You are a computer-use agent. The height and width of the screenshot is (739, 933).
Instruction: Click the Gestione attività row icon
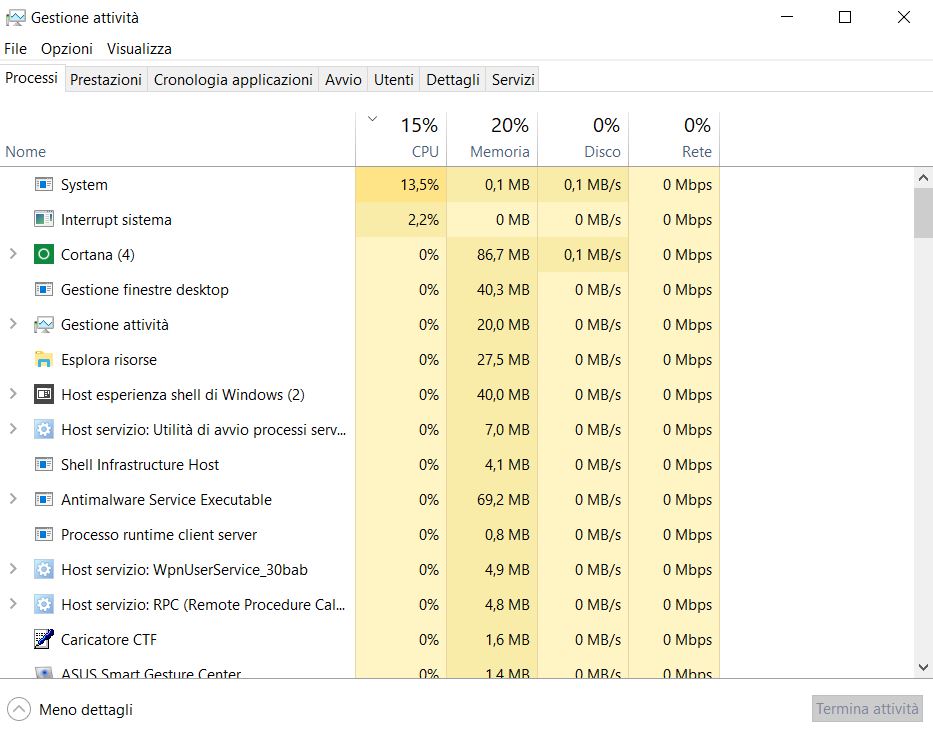pos(43,325)
